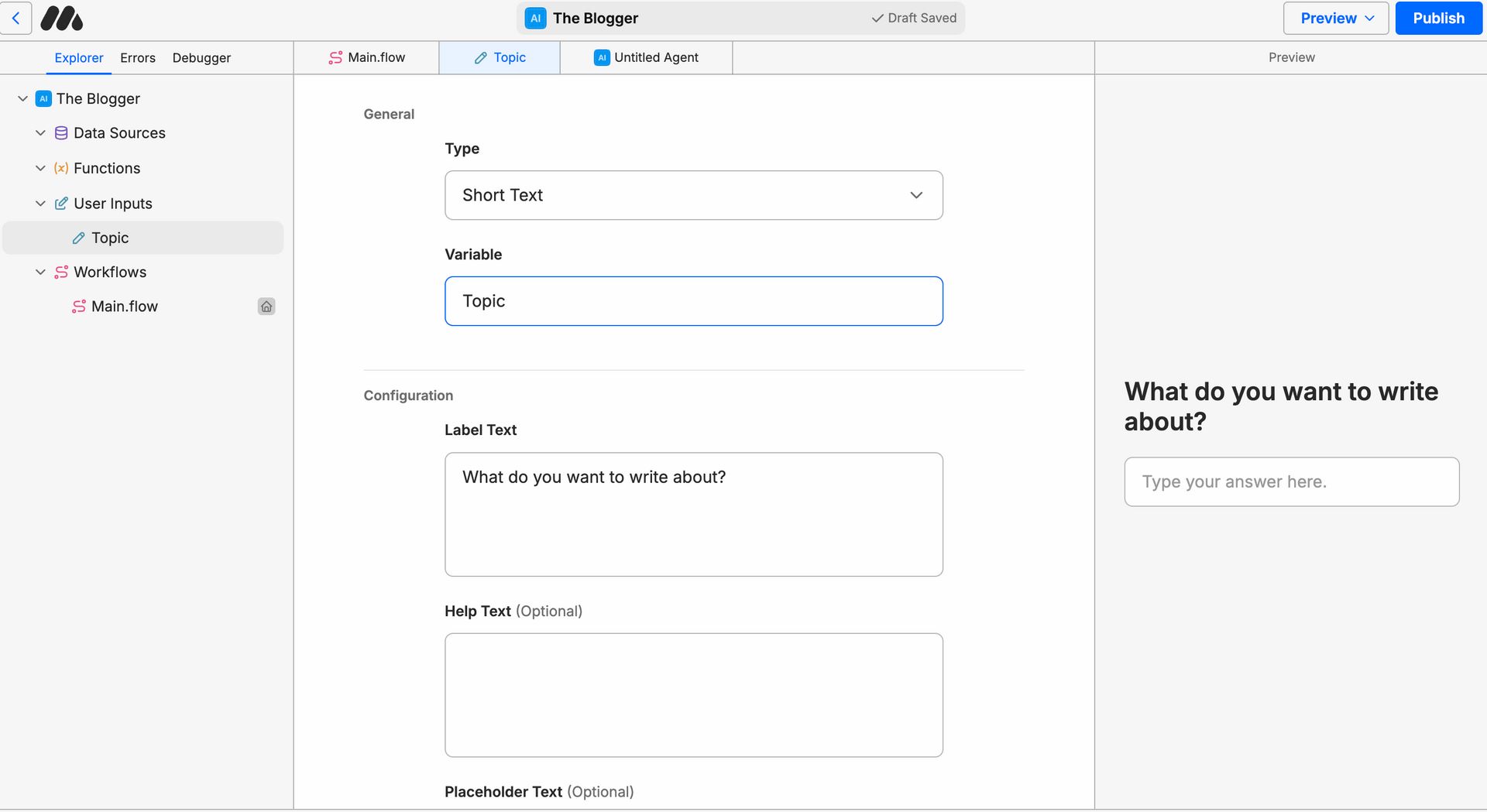Select Functions in the explorer
1487x812 pixels.
tap(107, 168)
